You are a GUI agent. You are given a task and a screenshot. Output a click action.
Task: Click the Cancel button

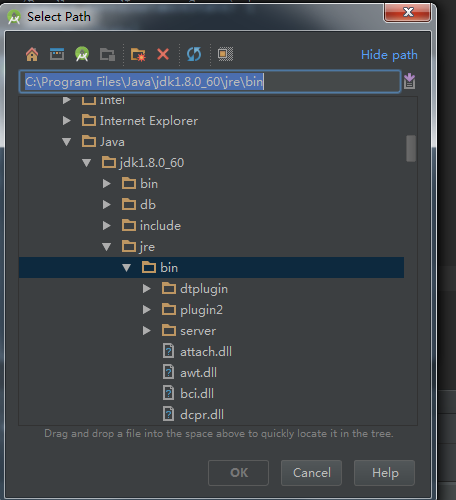(x=311, y=473)
